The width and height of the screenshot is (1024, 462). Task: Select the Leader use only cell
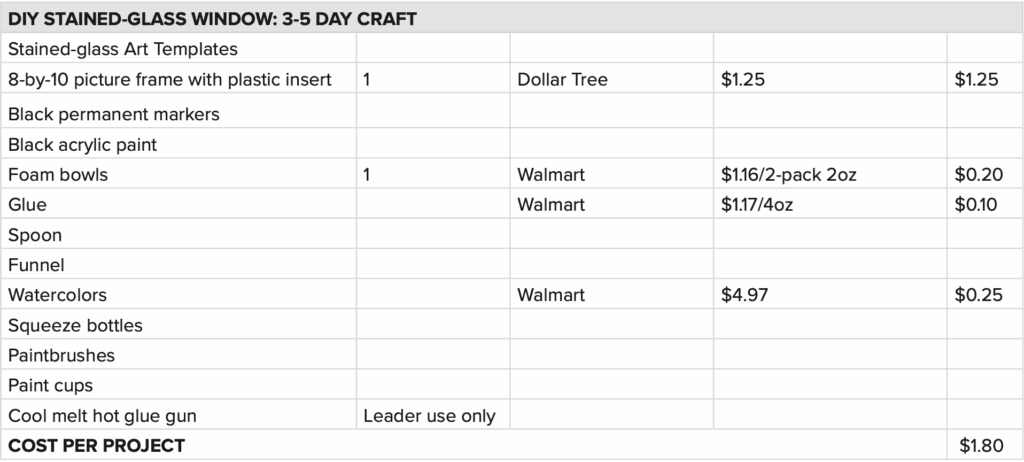[x=429, y=416]
